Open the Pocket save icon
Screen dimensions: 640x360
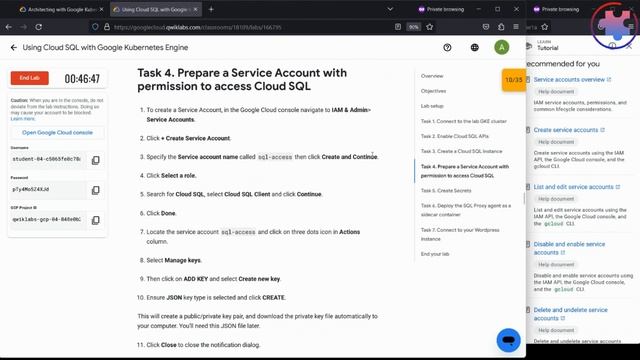point(486,27)
